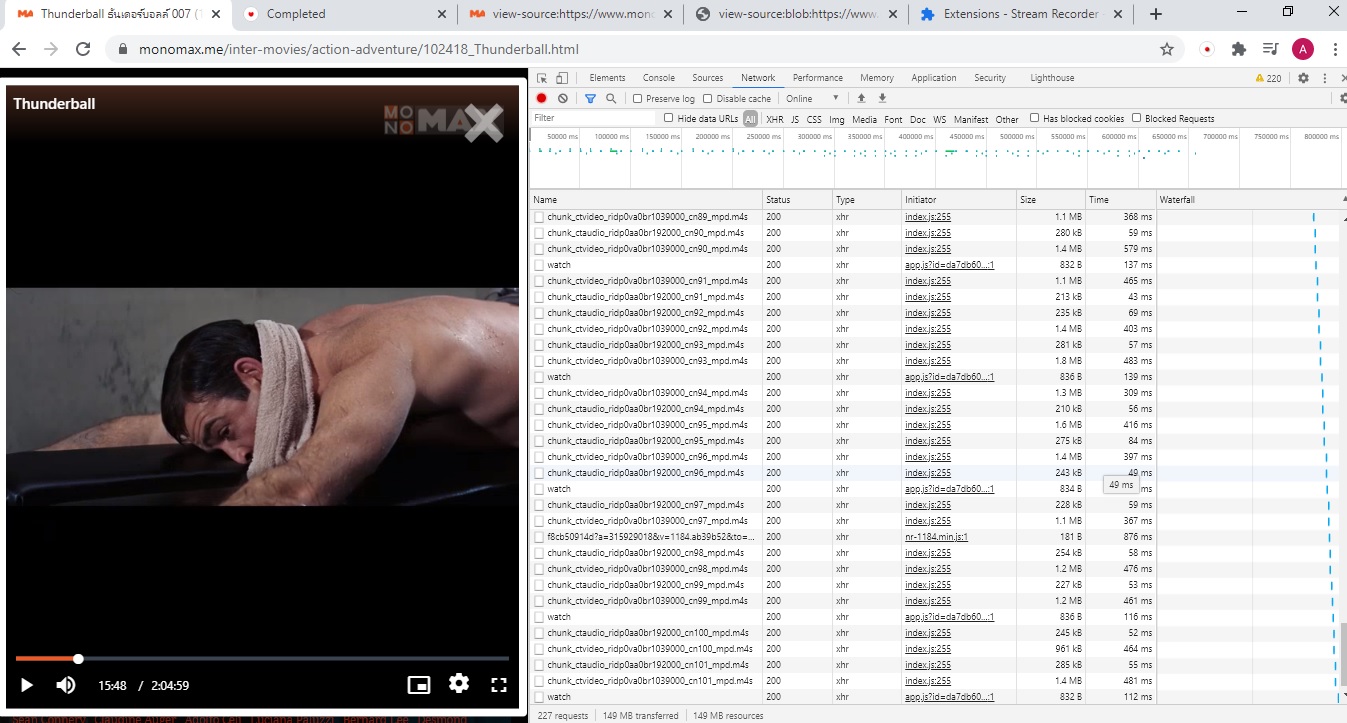The width and height of the screenshot is (1347, 723).
Task: Open search in the Network panel
Action: point(611,98)
